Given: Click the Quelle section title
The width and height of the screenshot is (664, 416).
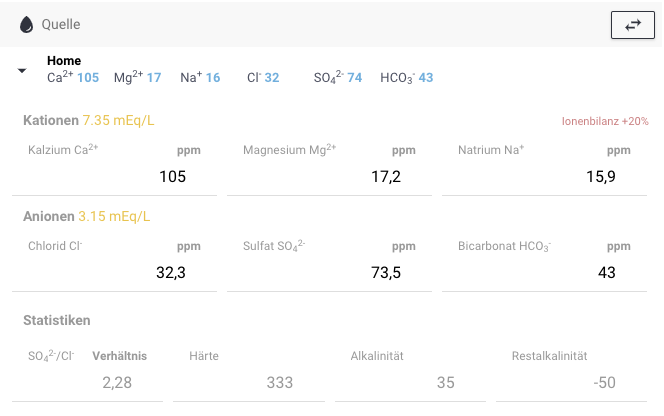Looking at the screenshot, I should pos(61,24).
